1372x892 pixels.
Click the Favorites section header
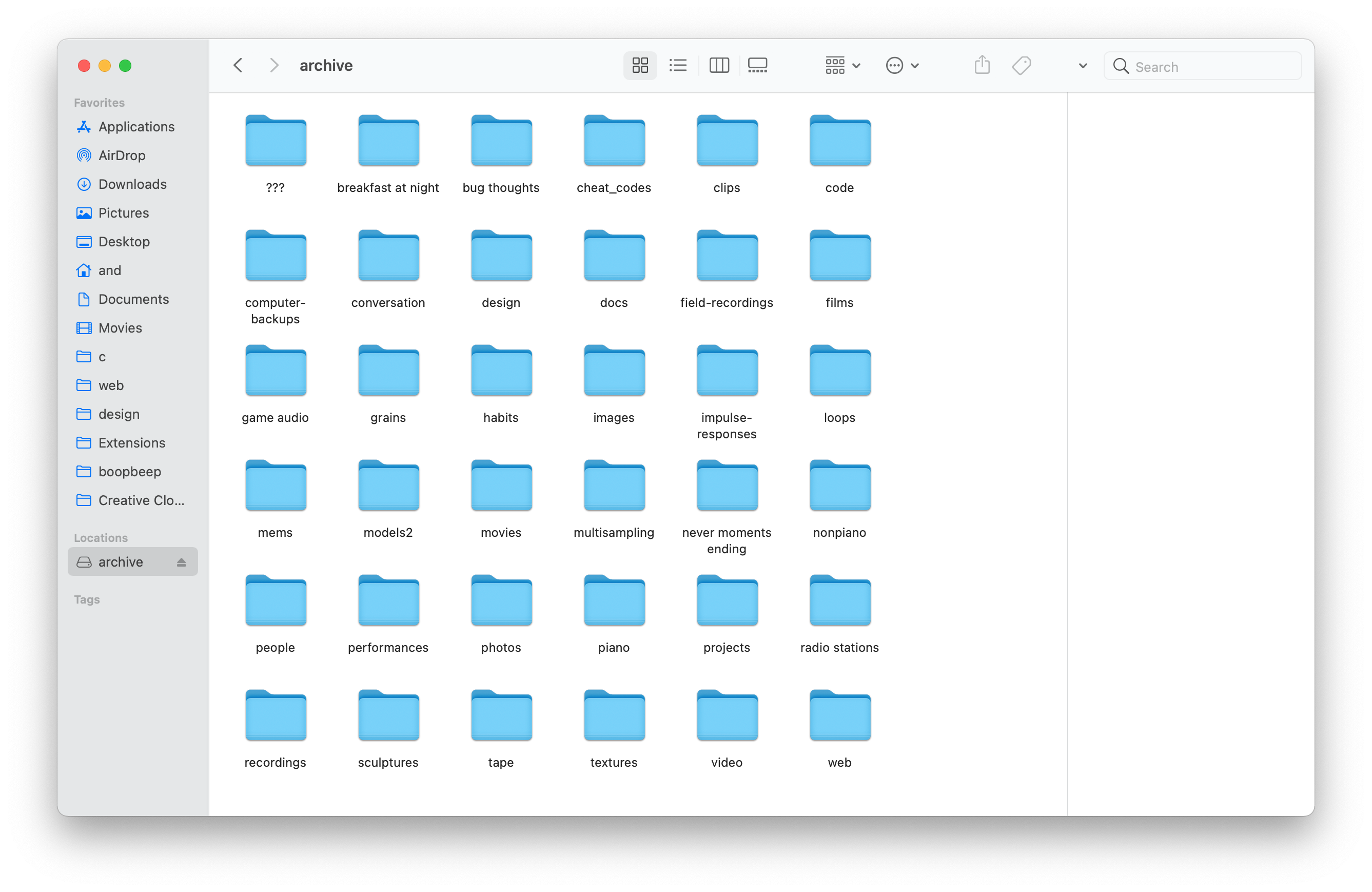(99, 103)
